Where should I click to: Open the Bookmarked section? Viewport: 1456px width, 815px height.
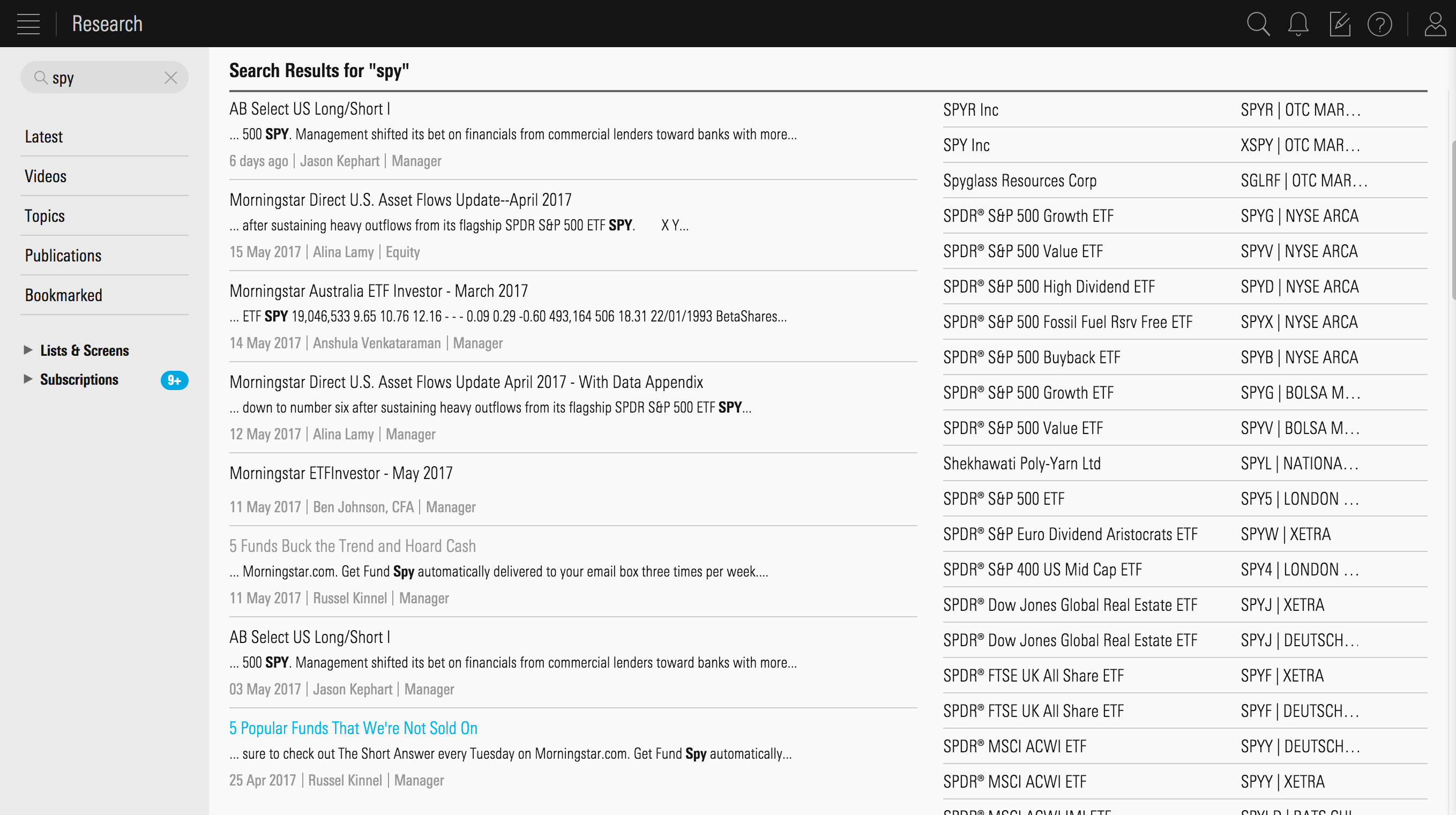pos(104,295)
